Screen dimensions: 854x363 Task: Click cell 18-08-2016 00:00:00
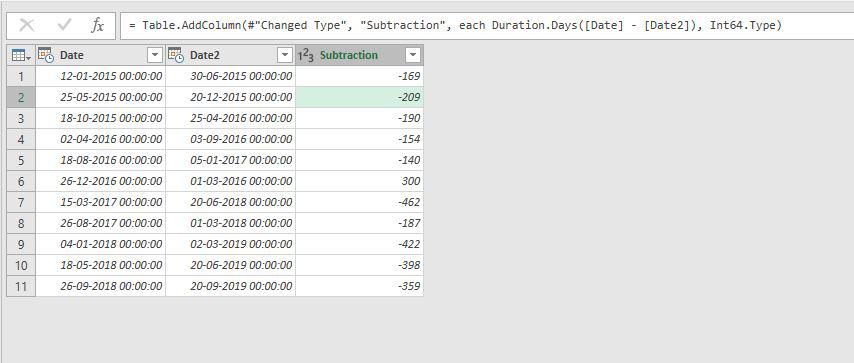101,160
